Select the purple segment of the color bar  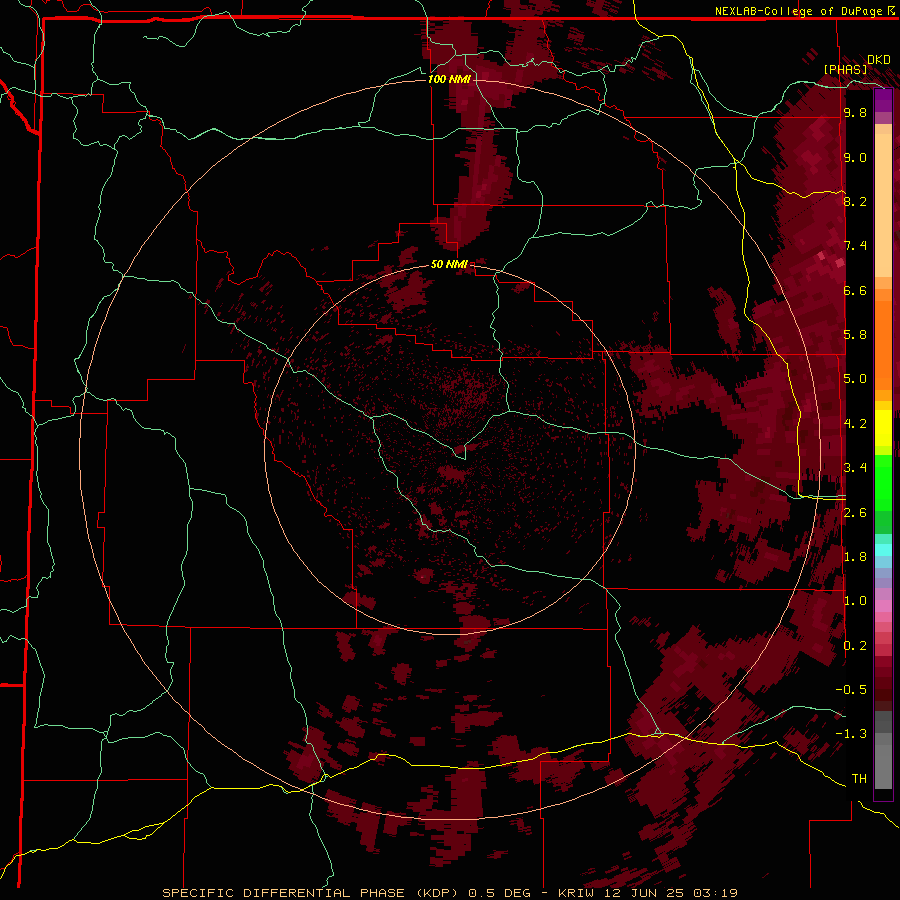tap(883, 101)
